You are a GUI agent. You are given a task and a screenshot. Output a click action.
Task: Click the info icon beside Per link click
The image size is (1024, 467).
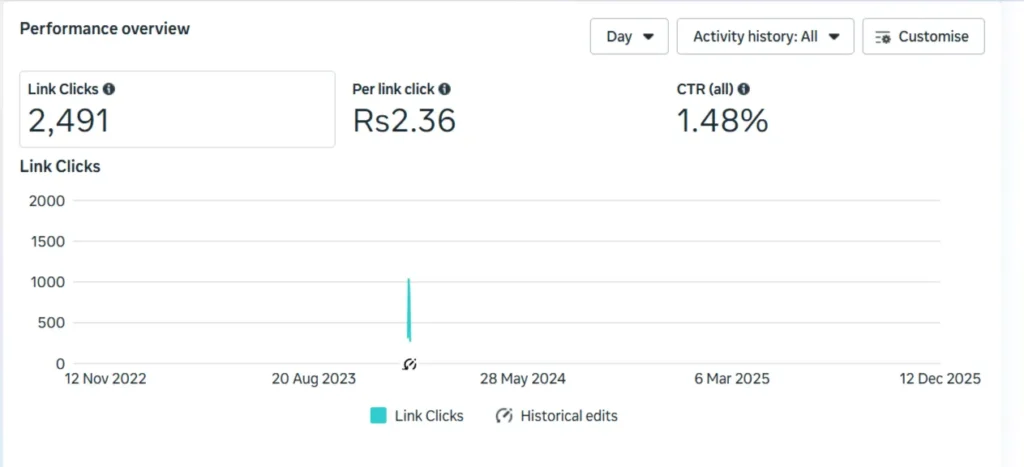point(444,89)
